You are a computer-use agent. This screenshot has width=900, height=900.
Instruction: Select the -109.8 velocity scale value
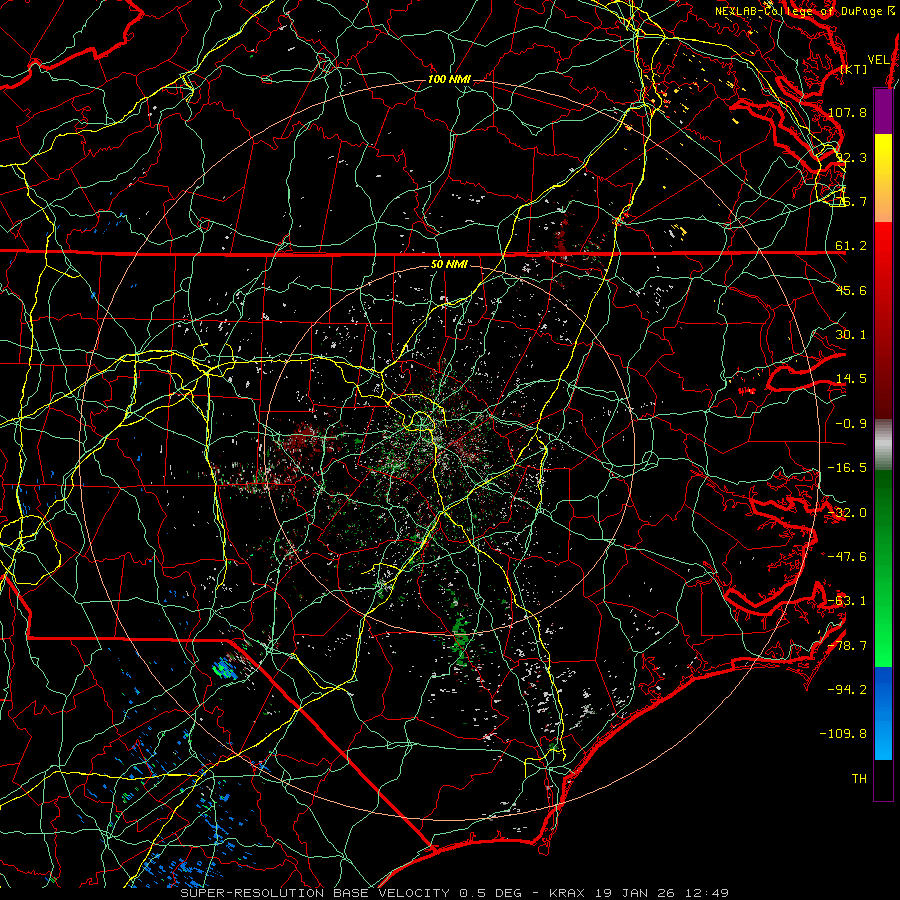(x=844, y=734)
